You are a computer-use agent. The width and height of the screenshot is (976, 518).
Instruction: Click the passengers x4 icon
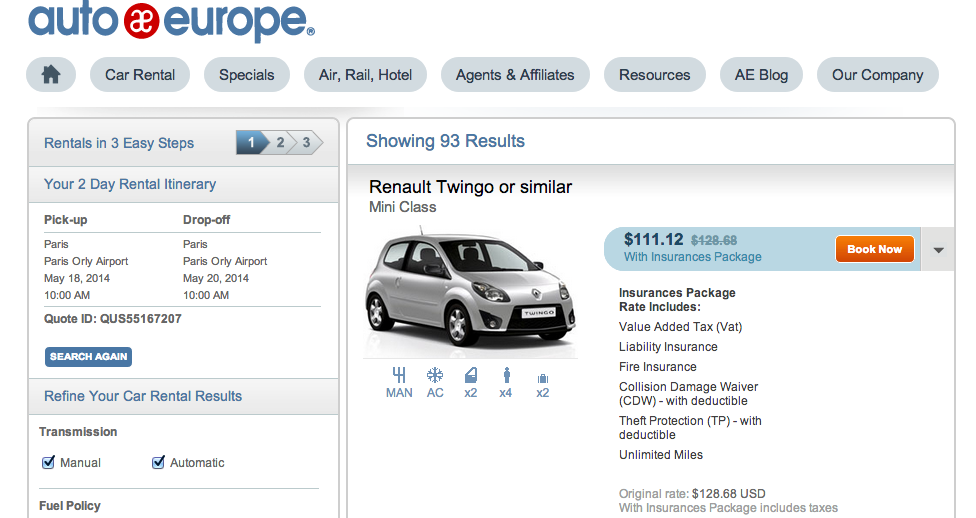[506, 383]
